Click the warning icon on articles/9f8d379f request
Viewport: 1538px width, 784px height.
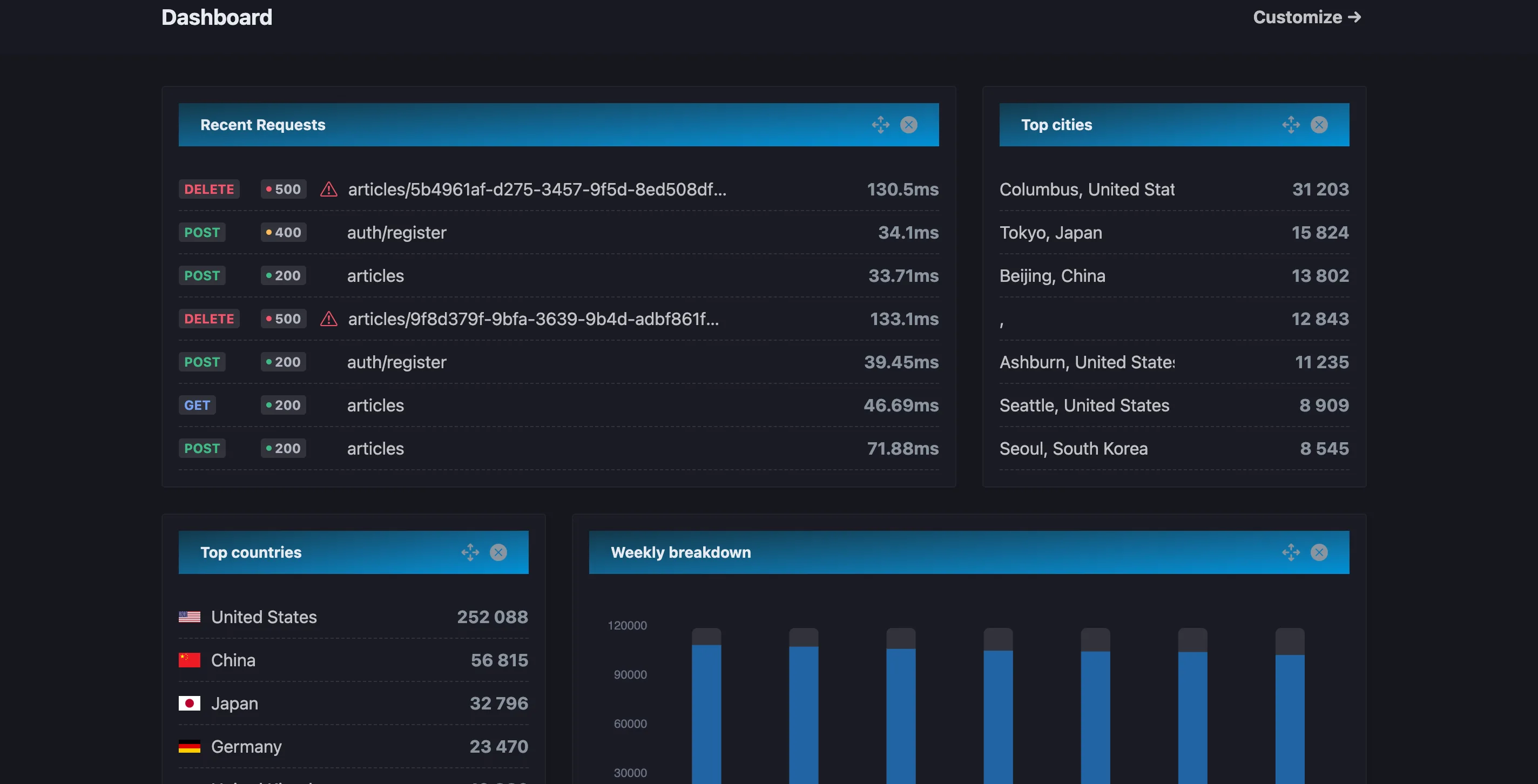(x=328, y=319)
